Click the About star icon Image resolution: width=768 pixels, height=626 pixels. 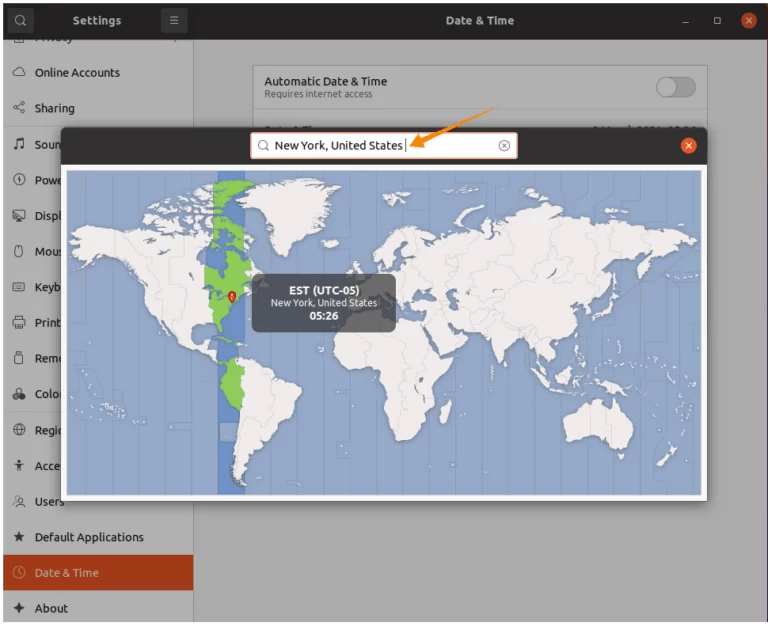click(19, 608)
